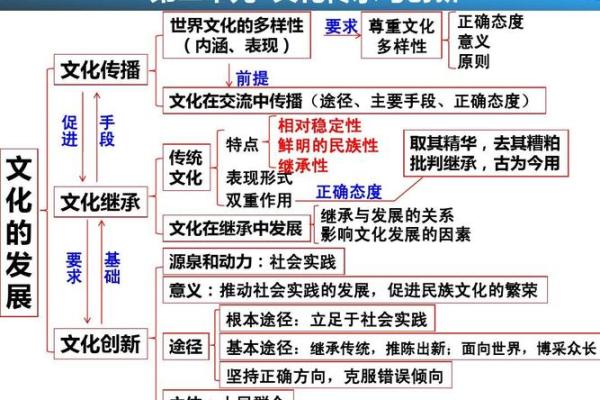Select the 文化传播 box

(101, 70)
